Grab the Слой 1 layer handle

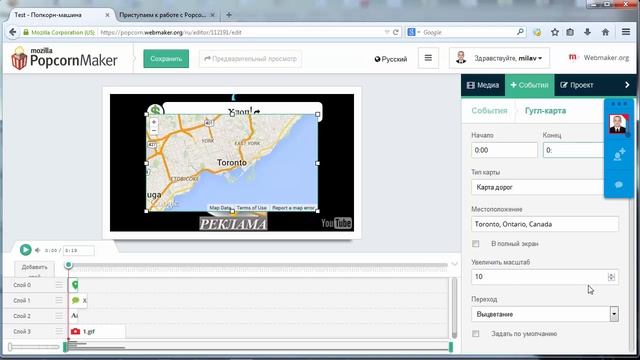click(59, 300)
